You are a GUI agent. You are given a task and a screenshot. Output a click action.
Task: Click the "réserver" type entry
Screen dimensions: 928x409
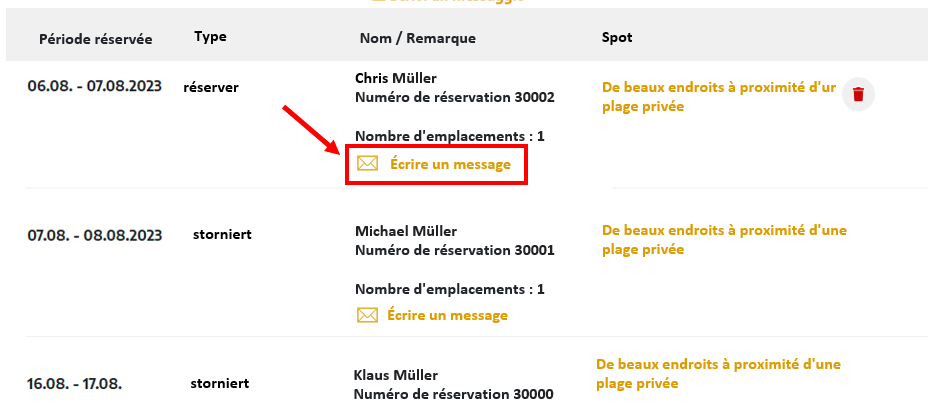(211, 88)
